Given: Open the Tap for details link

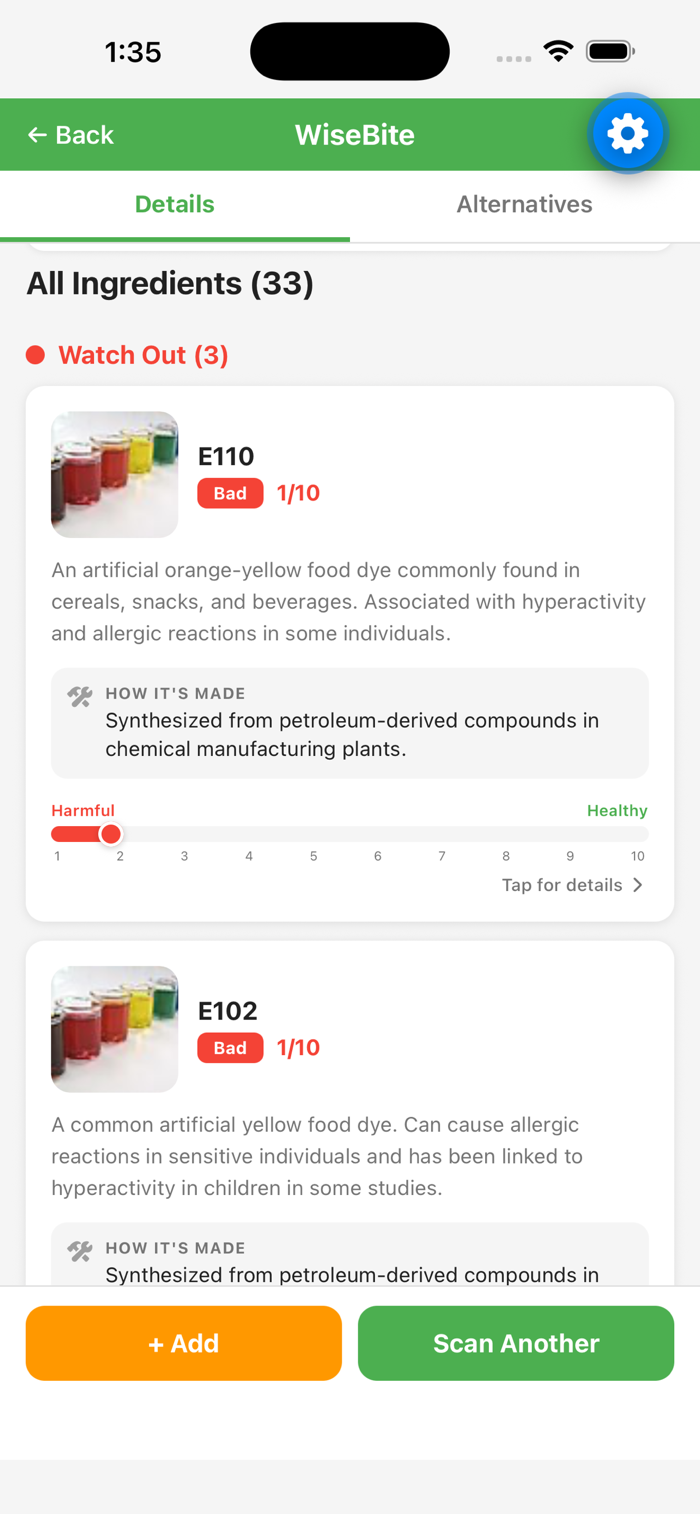Looking at the screenshot, I should coord(562,885).
